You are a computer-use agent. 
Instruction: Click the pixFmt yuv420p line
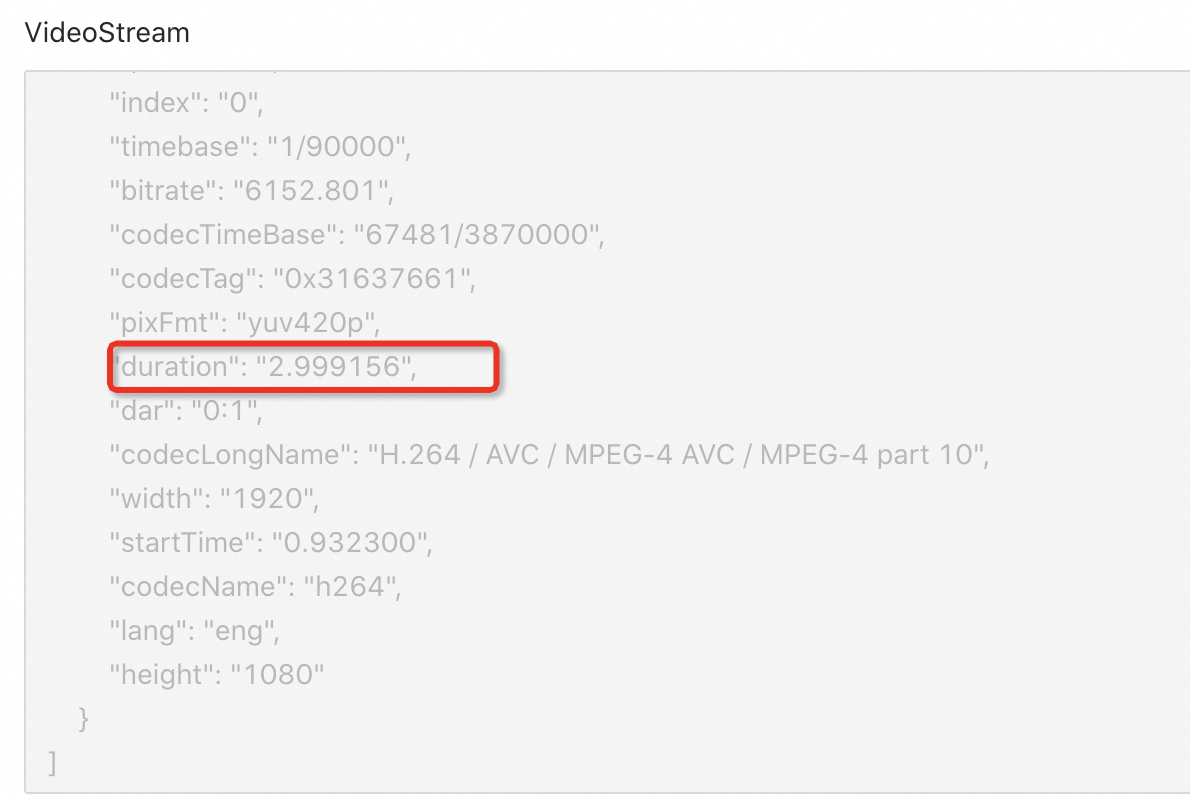244,322
